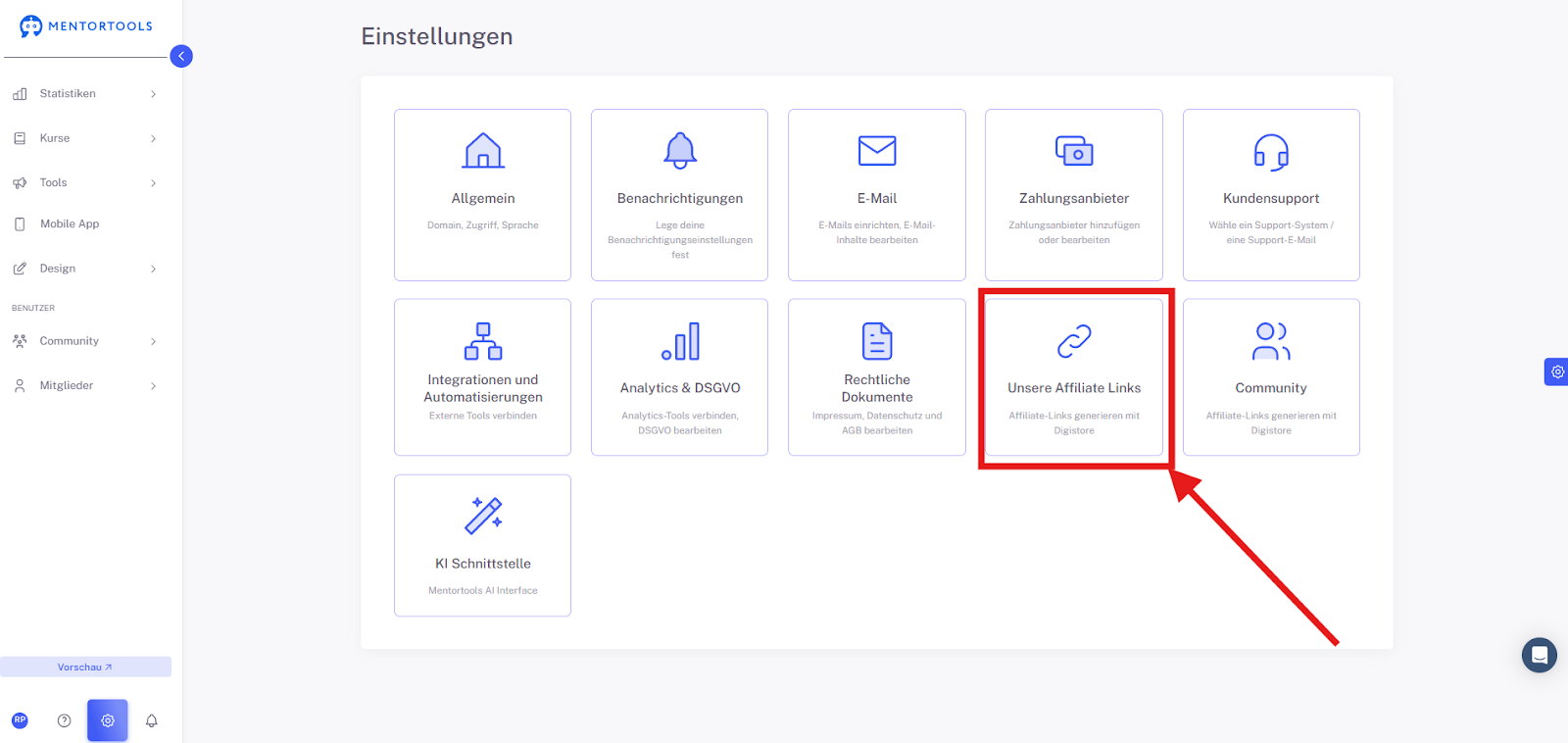
Task: Open the RP user avatar
Action: (x=20, y=720)
